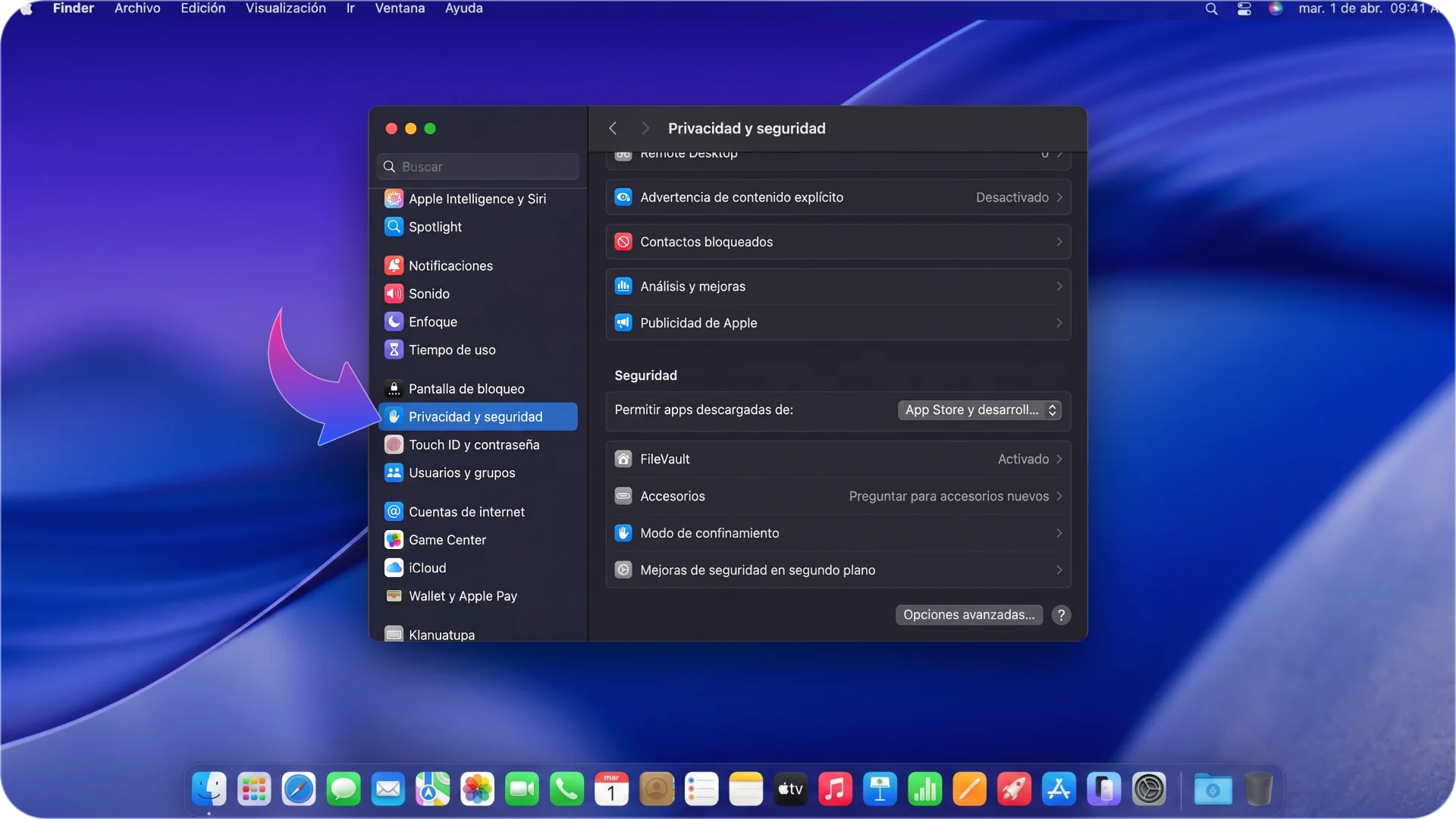Open the Visualización menu
Screen dimensions: 1456x819
coord(285,8)
